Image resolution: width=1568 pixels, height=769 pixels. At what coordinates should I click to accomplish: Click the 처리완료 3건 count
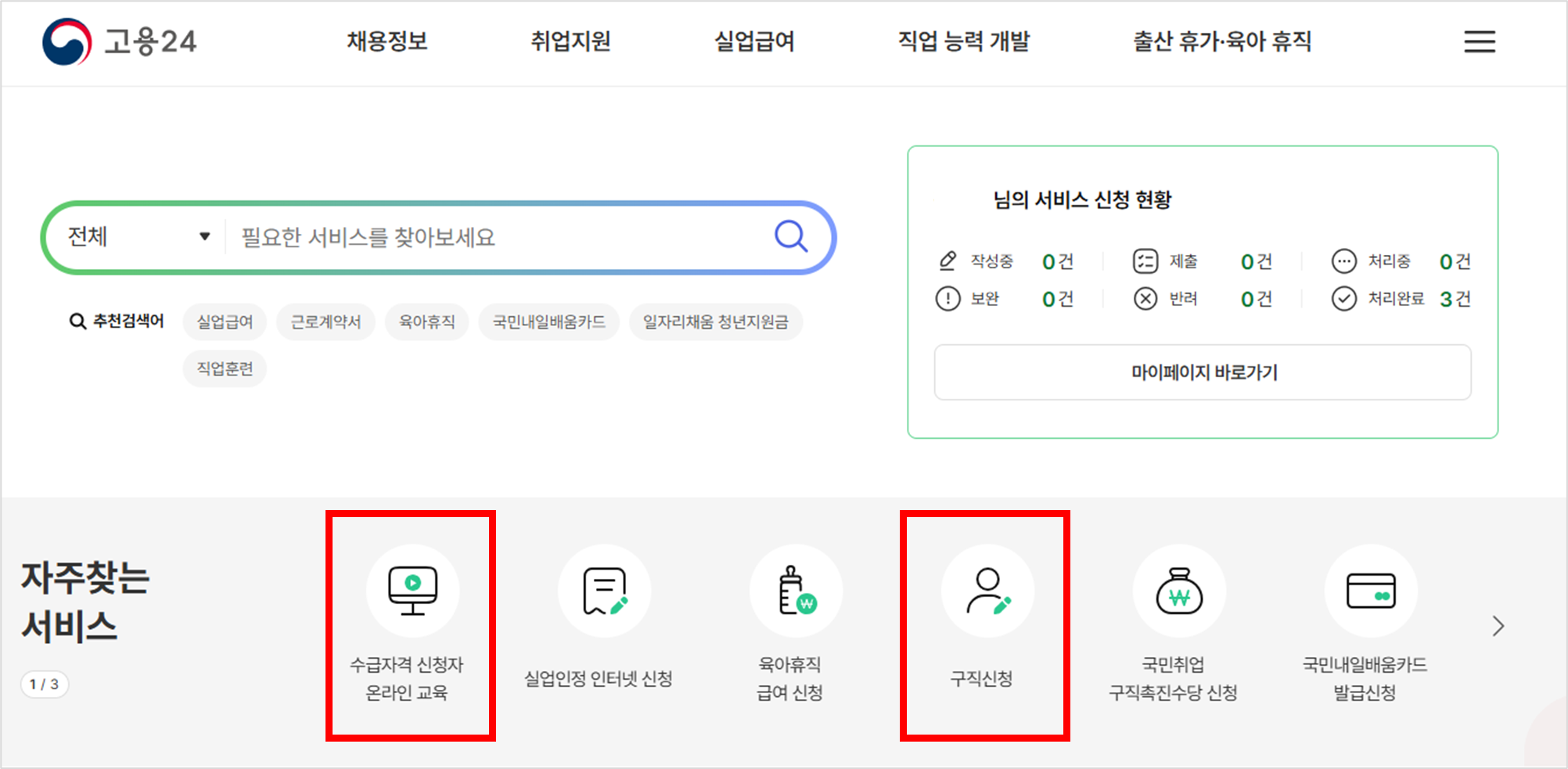tap(1455, 299)
